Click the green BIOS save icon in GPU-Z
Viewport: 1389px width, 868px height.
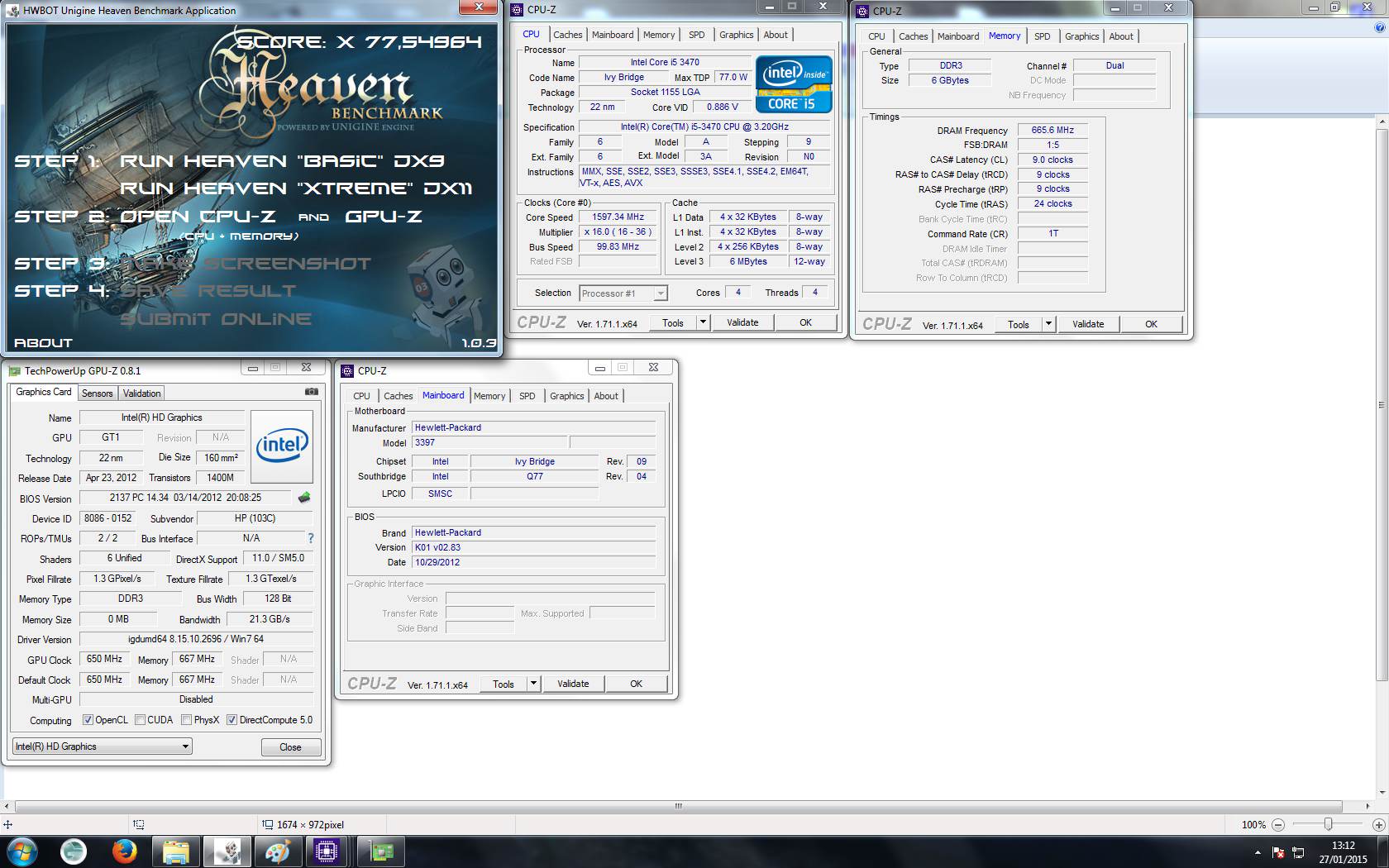[x=304, y=498]
